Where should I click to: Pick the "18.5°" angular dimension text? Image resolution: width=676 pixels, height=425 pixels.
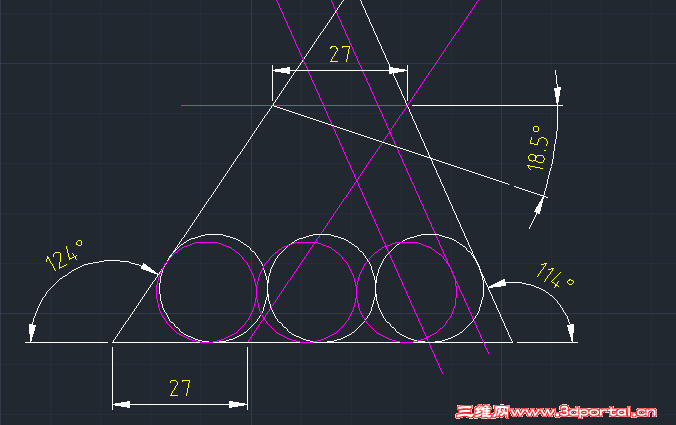point(538,148)
